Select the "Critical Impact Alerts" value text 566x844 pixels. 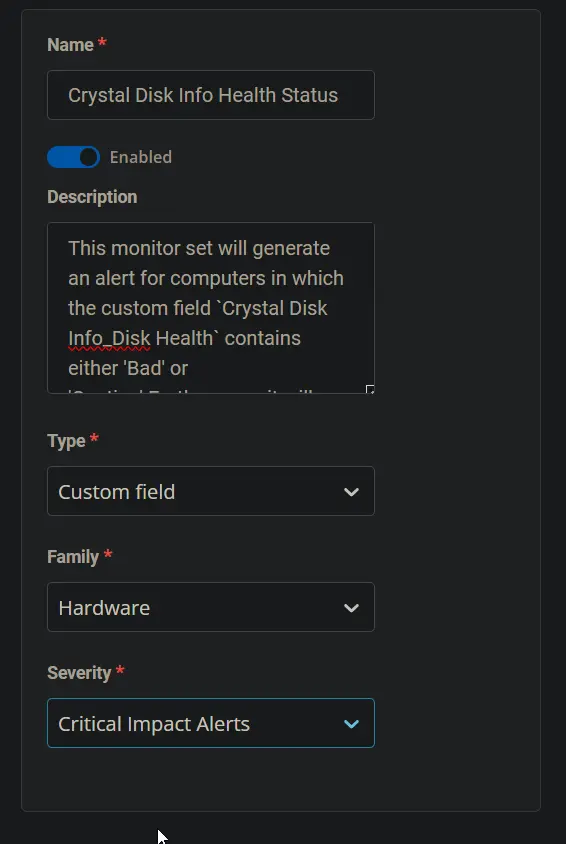point(154,724)
